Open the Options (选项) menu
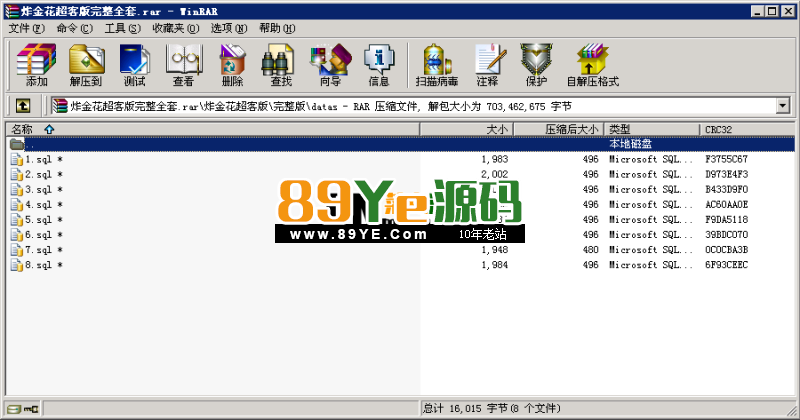Image resolution: width=800 pixels, height=420 pixels. [x=229, y=28]
